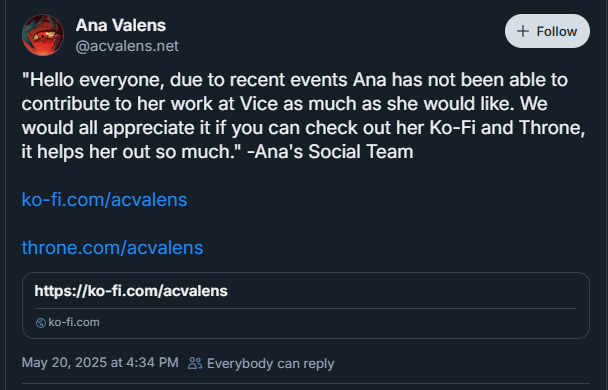Click the horizontal divider below the timestamp
Viewport: 608px width, 390px height.
(306, 384)
